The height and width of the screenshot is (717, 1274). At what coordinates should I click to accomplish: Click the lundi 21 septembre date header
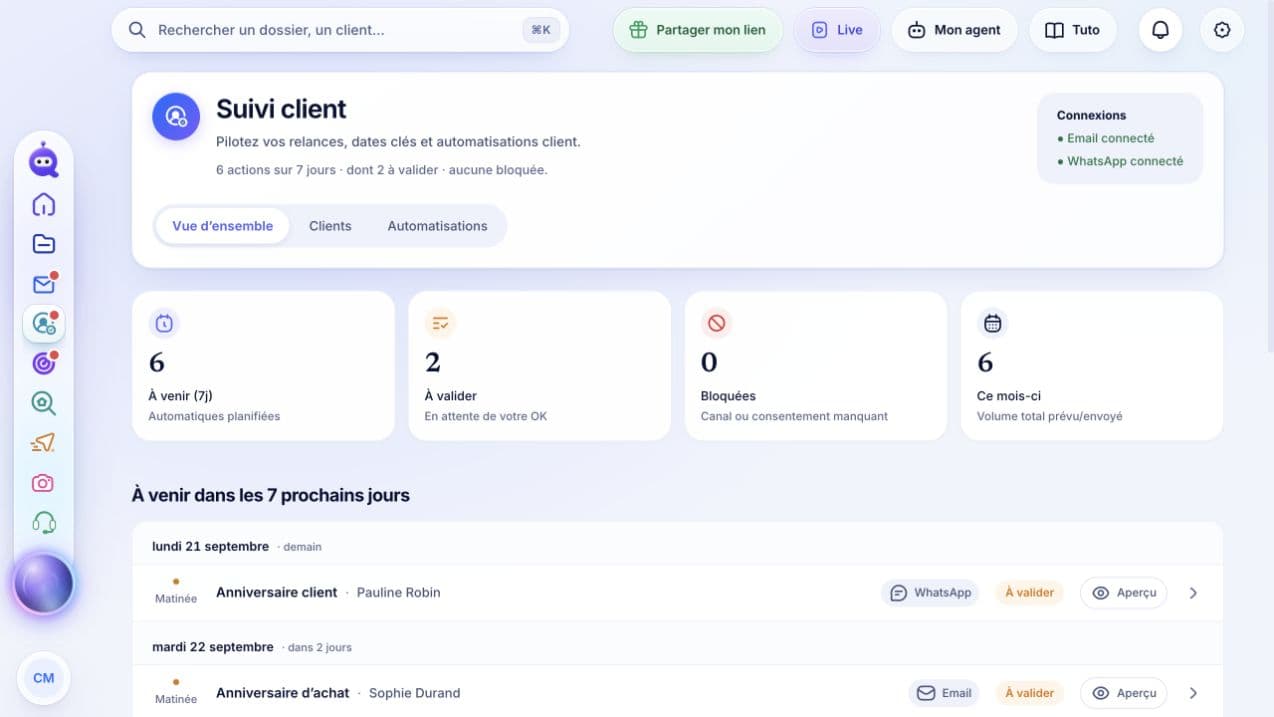210,547
